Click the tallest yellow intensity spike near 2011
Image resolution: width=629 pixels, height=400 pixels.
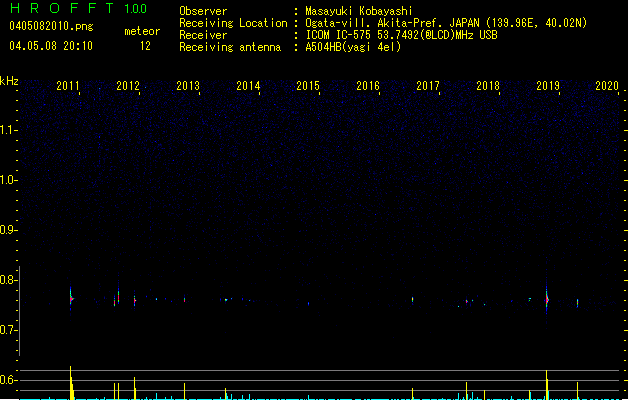tap(71, 383)
